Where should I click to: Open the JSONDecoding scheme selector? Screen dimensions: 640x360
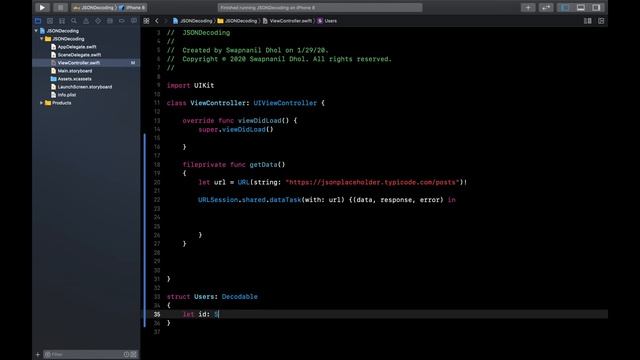coord(94,7)
